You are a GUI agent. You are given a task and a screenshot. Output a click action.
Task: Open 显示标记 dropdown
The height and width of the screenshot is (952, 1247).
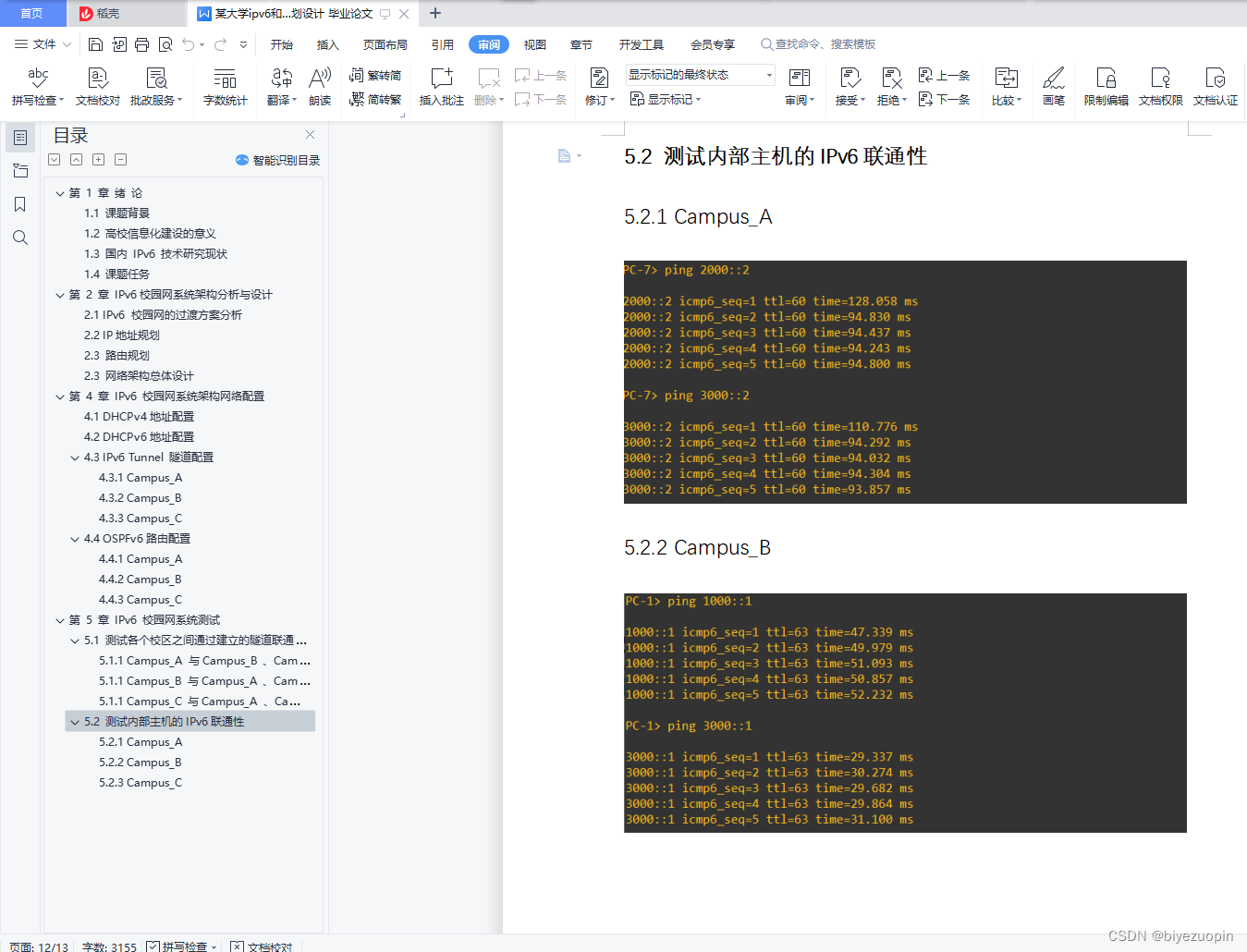[666, 99]
